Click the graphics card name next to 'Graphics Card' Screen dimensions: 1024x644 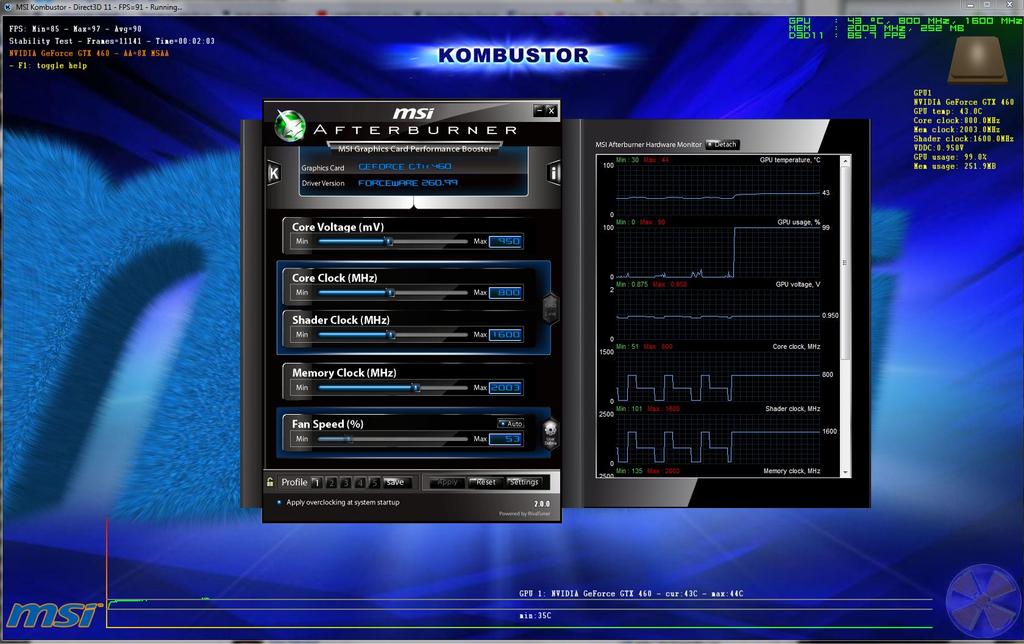[404, 167]
